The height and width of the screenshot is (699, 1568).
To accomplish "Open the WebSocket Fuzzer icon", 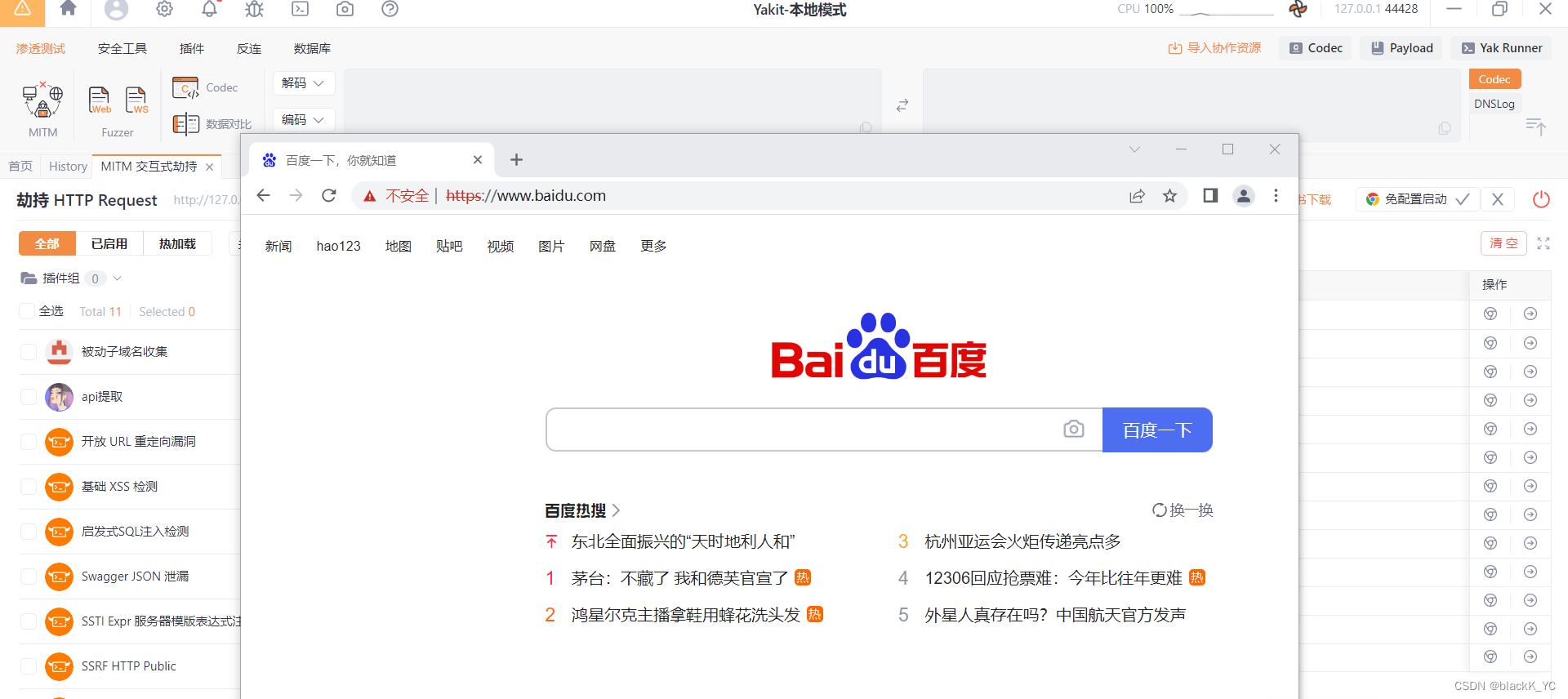I will 136,100.
